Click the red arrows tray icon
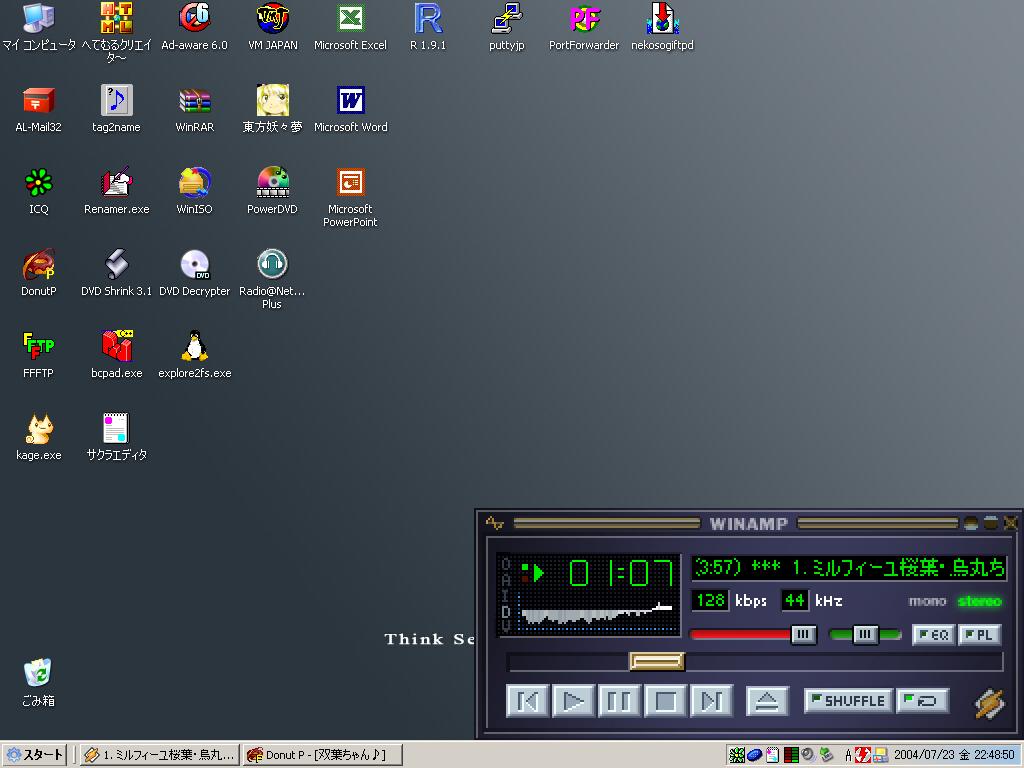 pyautogui.click(x=863, y=755)
